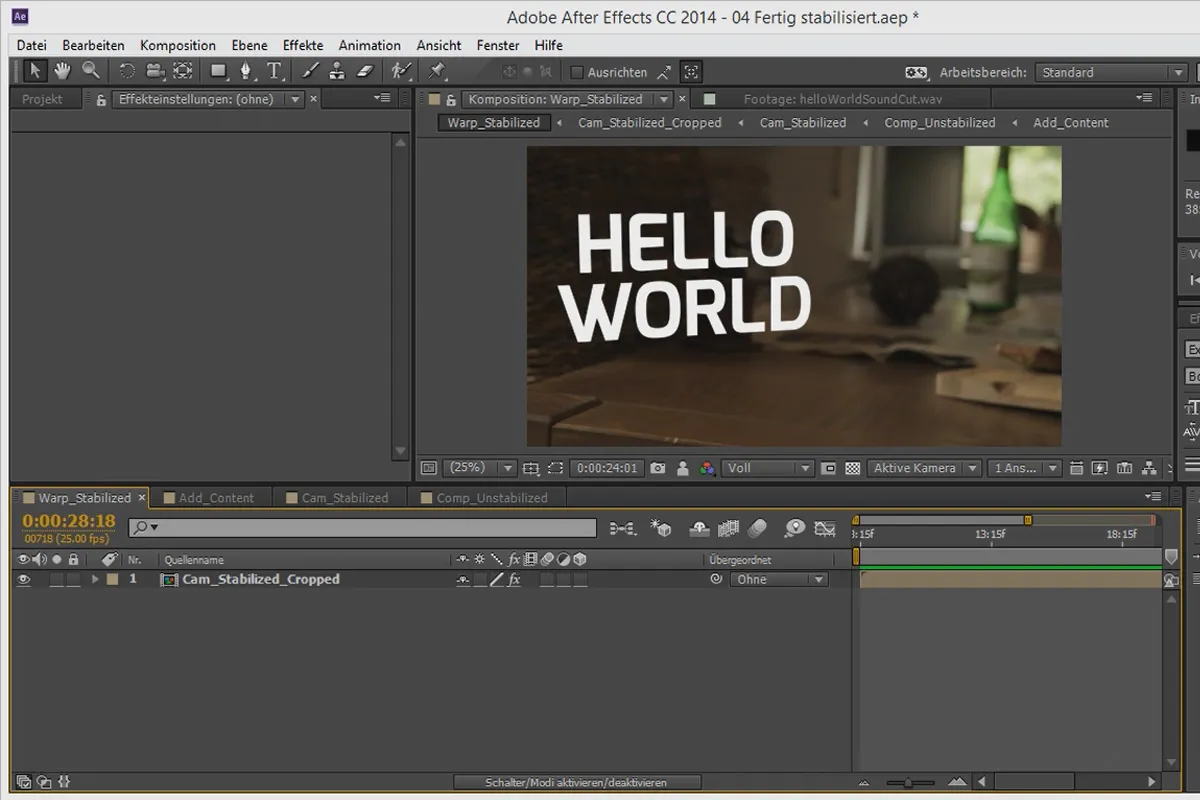Toggle the transparency grid icon
This screenshot has height=800, width=1200.
[853, 468]
